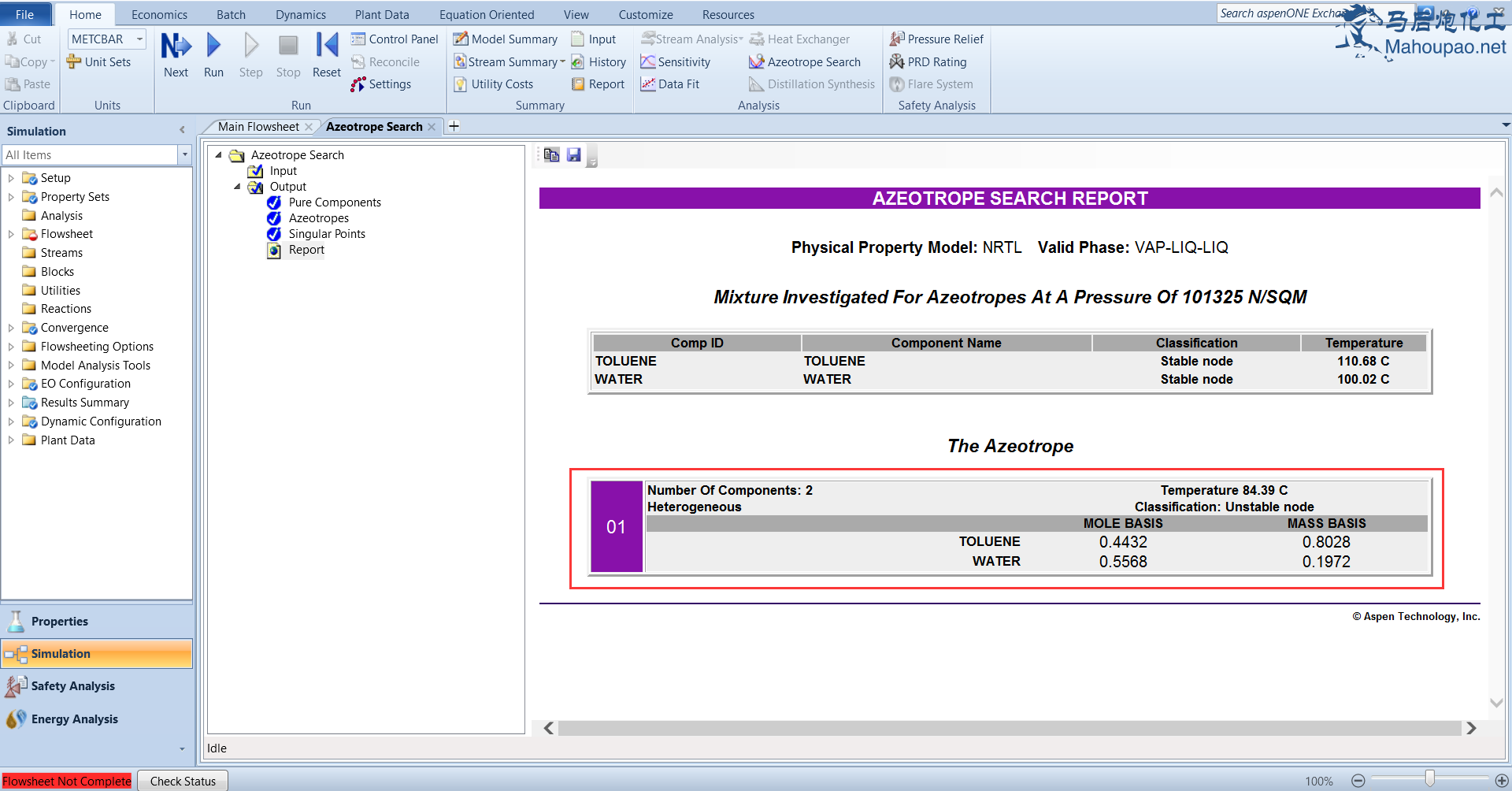Save the azeotrope report with disk icon
The width and height of the screenshot is (1512, 791).
pos(574,155)
